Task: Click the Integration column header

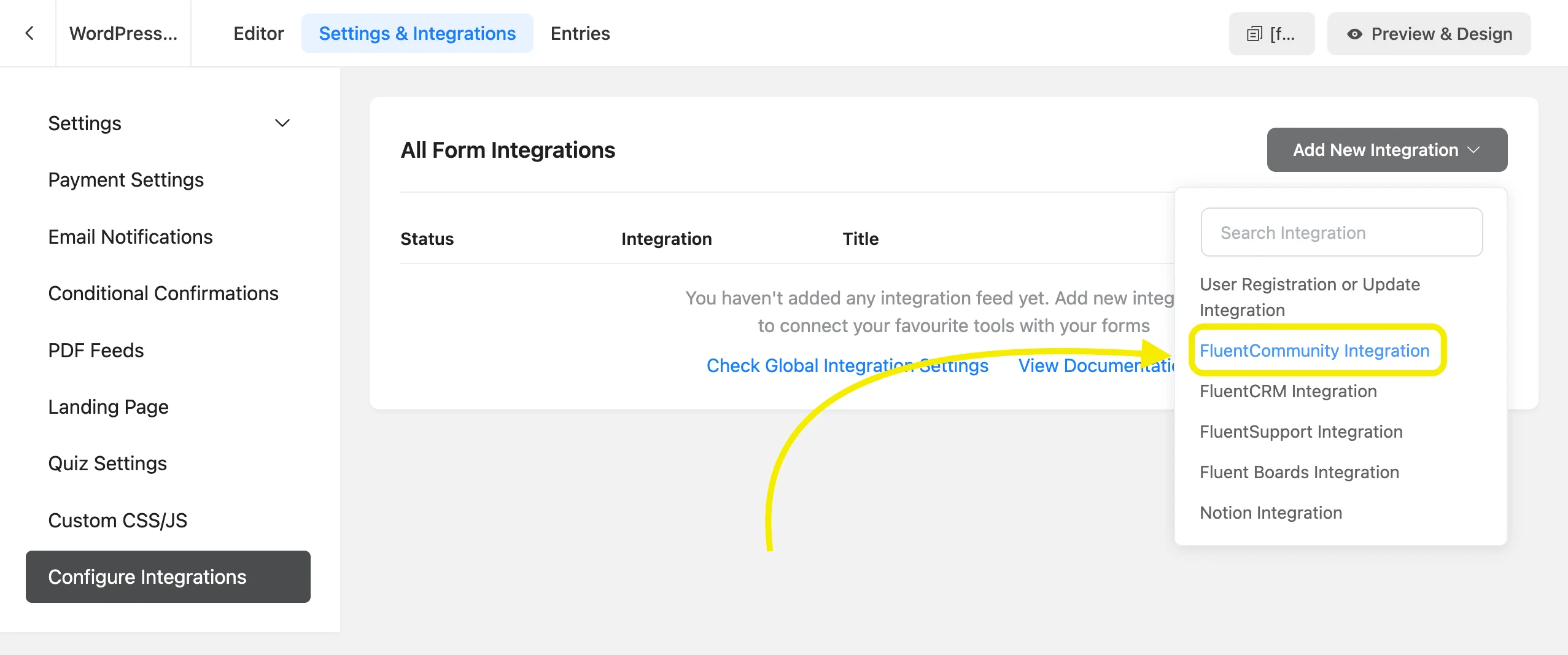Action: click(x=666, y=239)
